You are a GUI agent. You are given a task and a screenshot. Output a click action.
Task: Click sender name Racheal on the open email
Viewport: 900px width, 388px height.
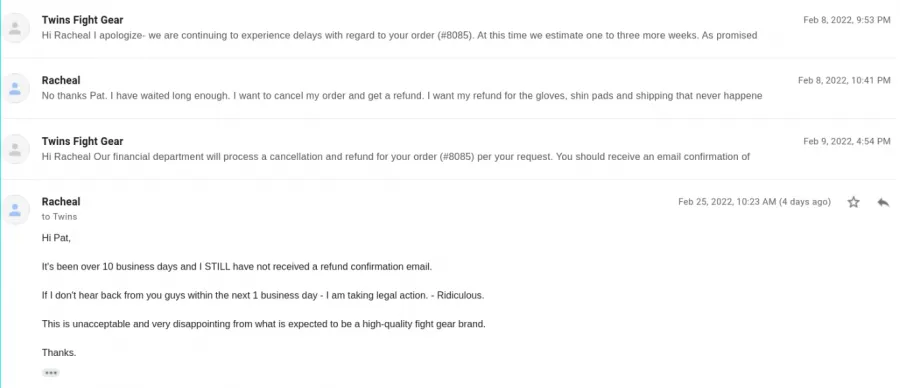61,201
